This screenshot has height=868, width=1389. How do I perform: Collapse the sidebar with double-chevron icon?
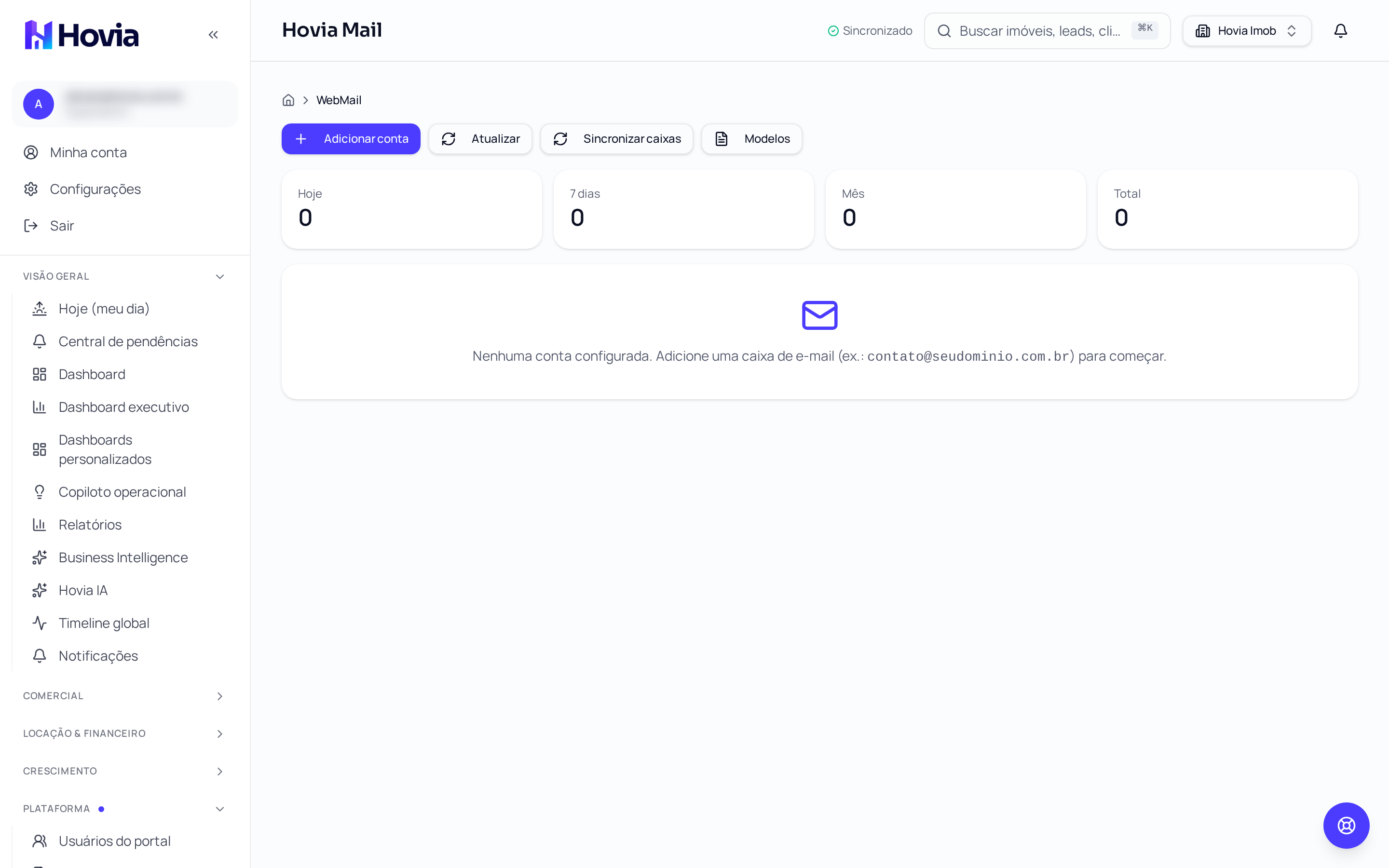pyautogui.click(x=213, y=34)
